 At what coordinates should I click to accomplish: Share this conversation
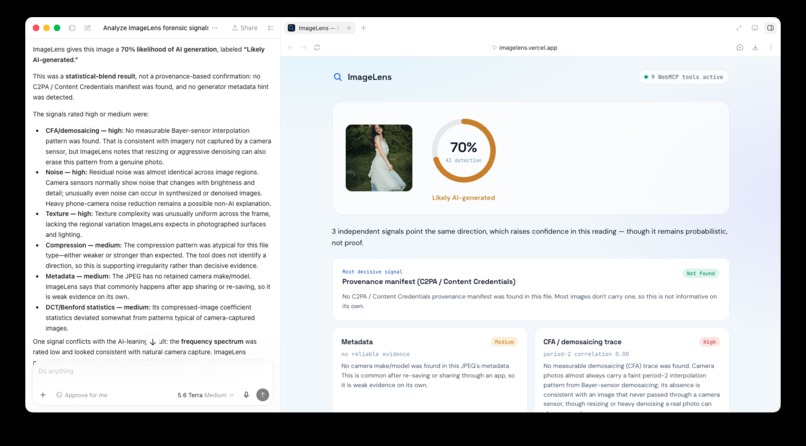click(245, 28)
